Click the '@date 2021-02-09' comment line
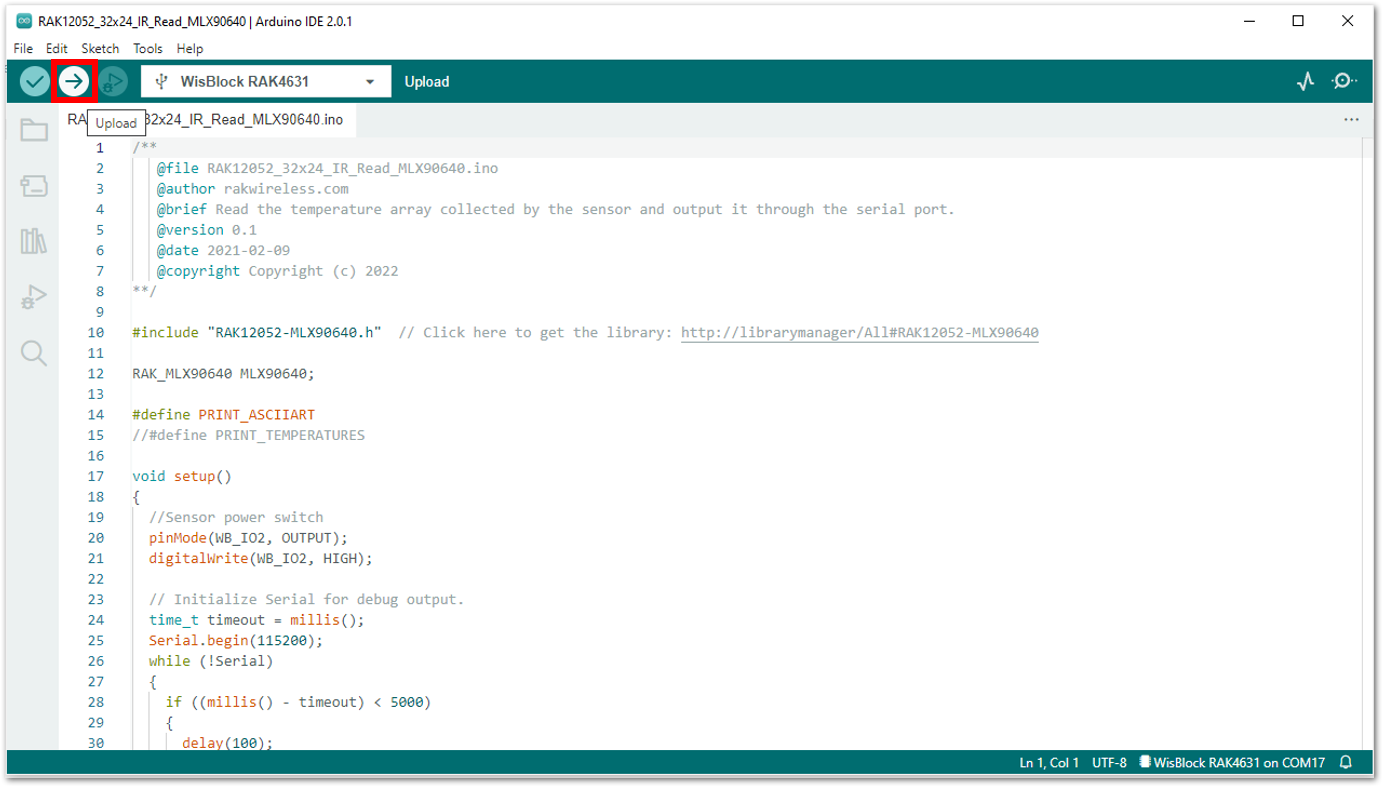The image size is (1383, 787). point(223,250)
